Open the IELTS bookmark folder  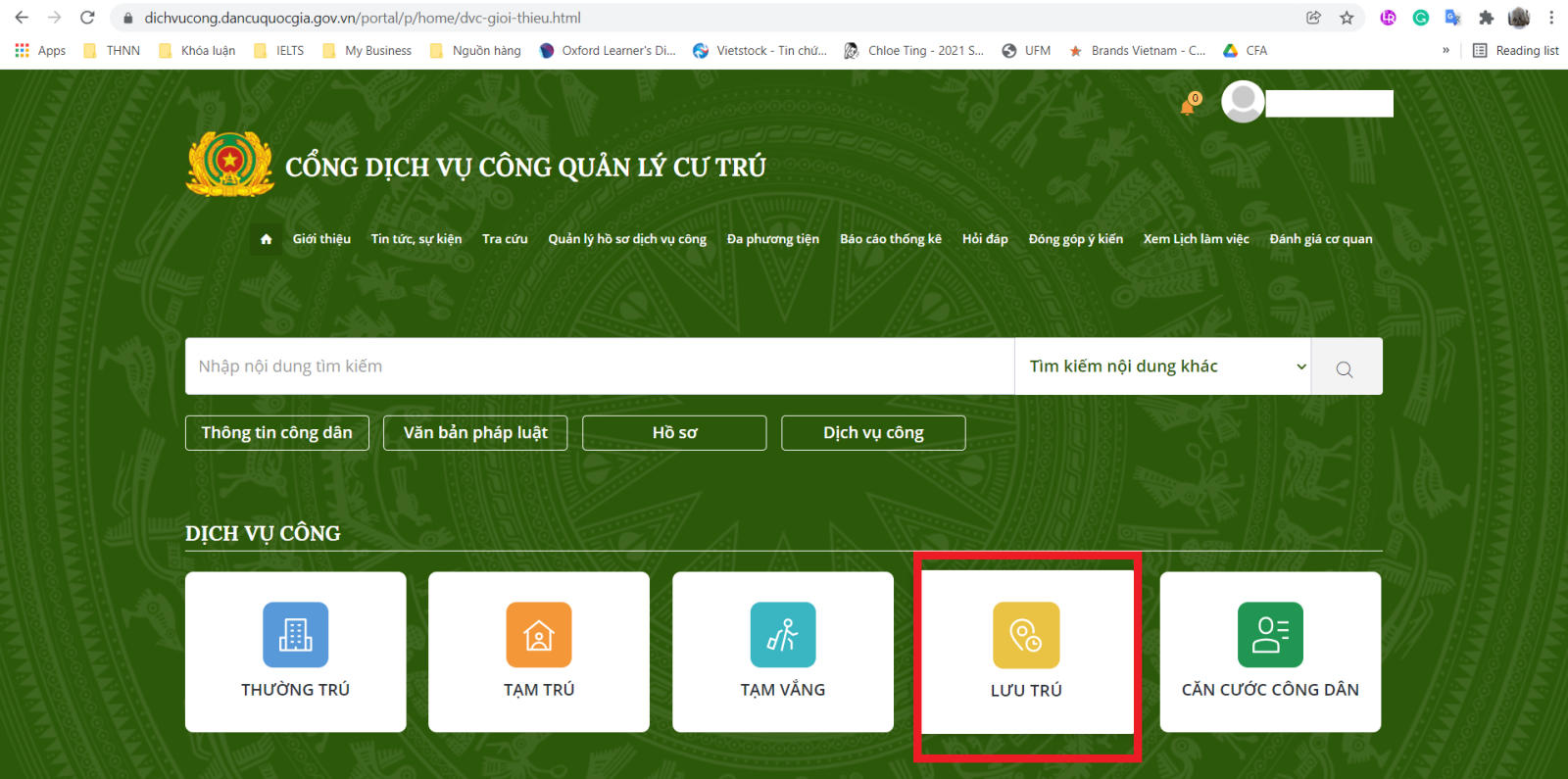(279, 50)
